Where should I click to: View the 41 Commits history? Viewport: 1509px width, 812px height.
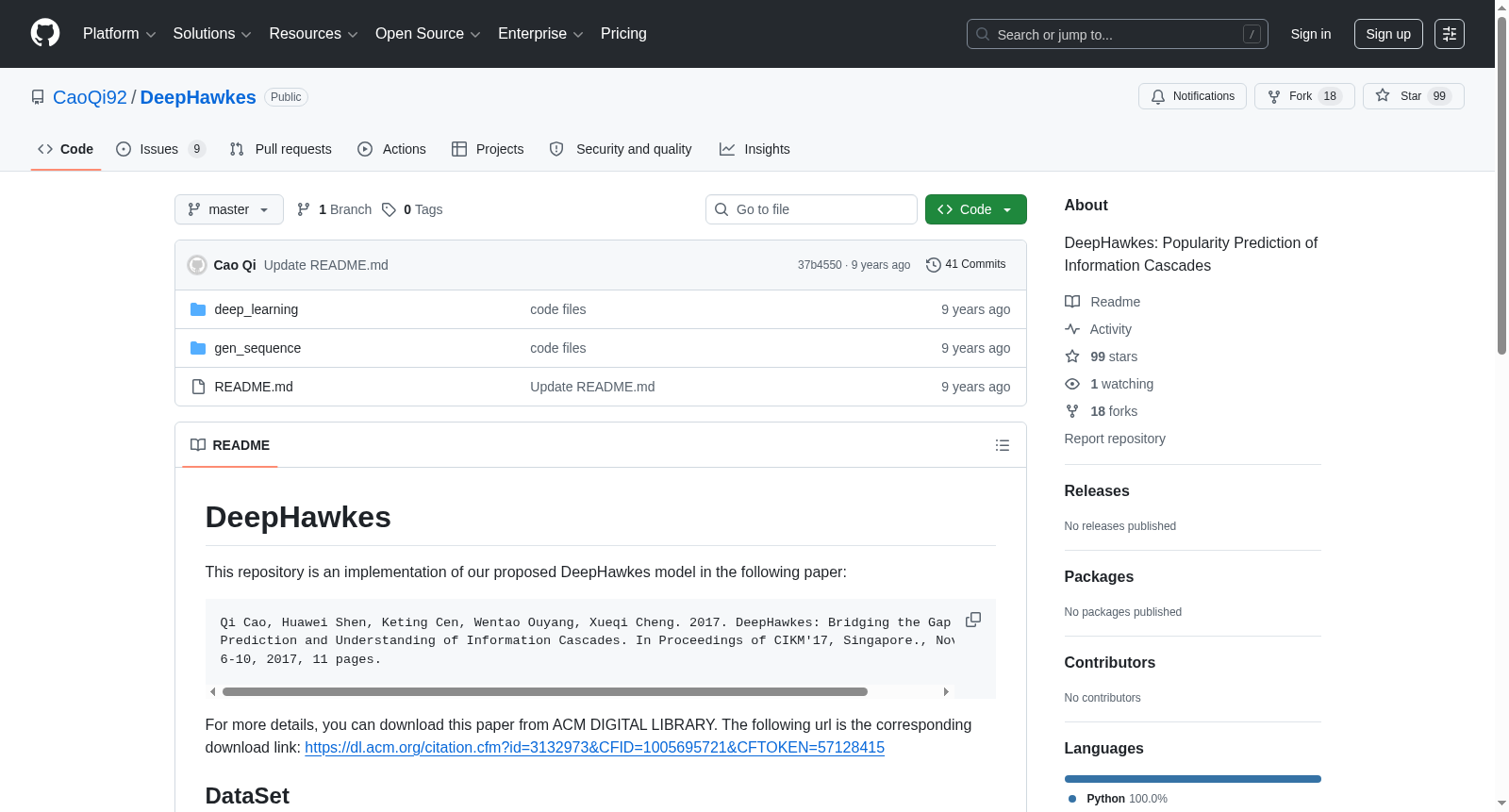click(x=966, y=265)
